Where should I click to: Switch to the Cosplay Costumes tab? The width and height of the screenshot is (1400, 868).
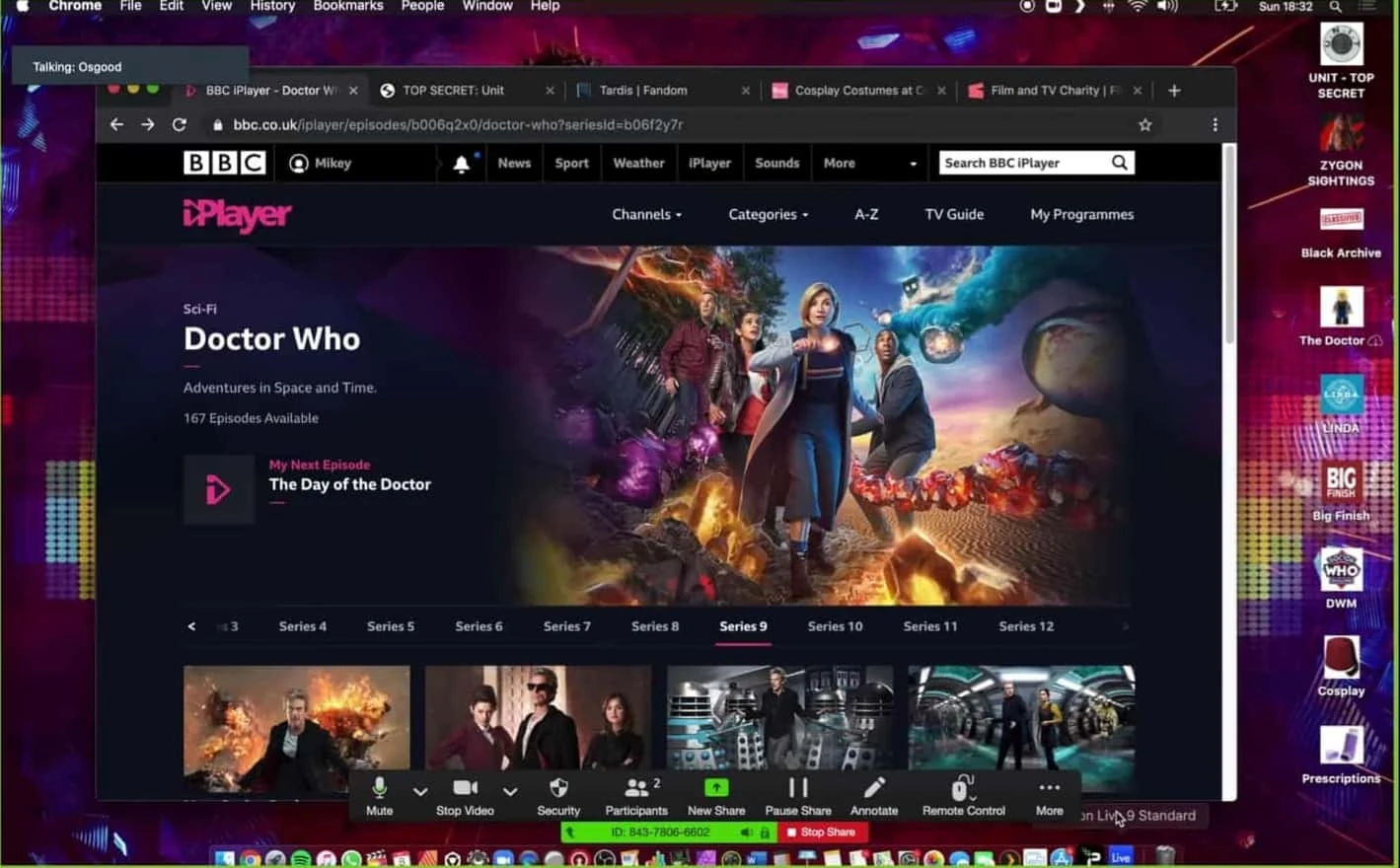[859, 91]
